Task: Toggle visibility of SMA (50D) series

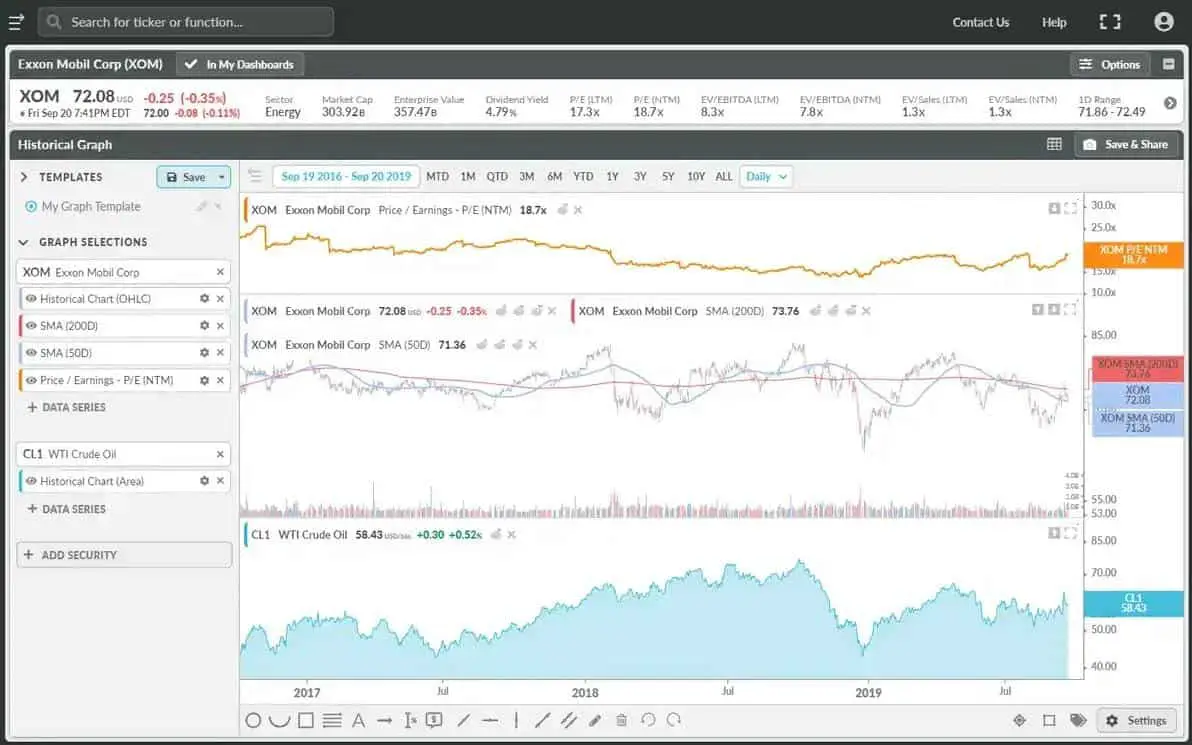Action: (31, 353)
